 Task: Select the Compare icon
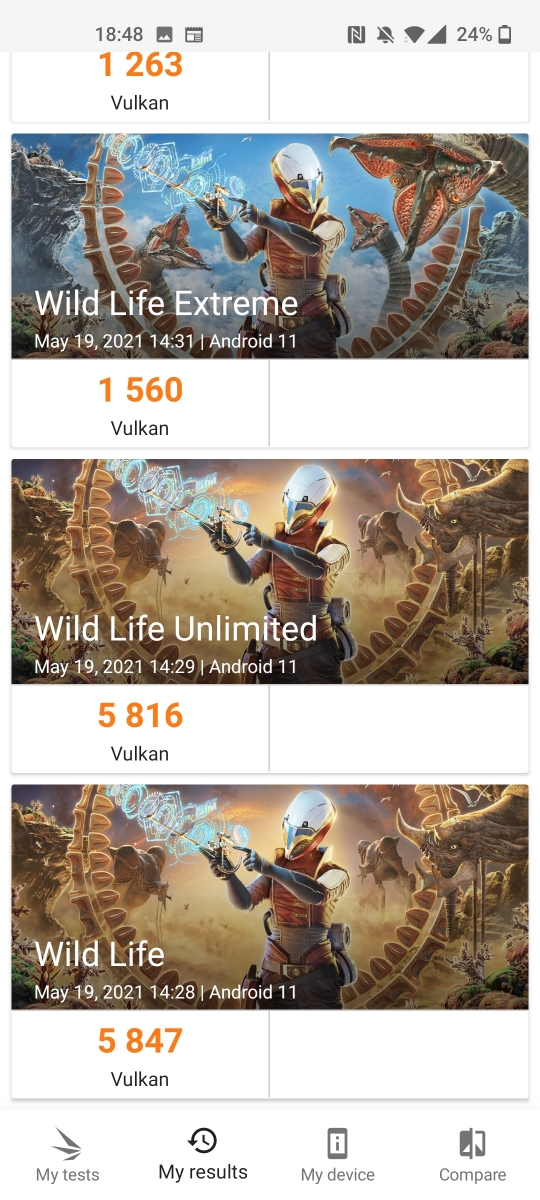coord(472,1143)
